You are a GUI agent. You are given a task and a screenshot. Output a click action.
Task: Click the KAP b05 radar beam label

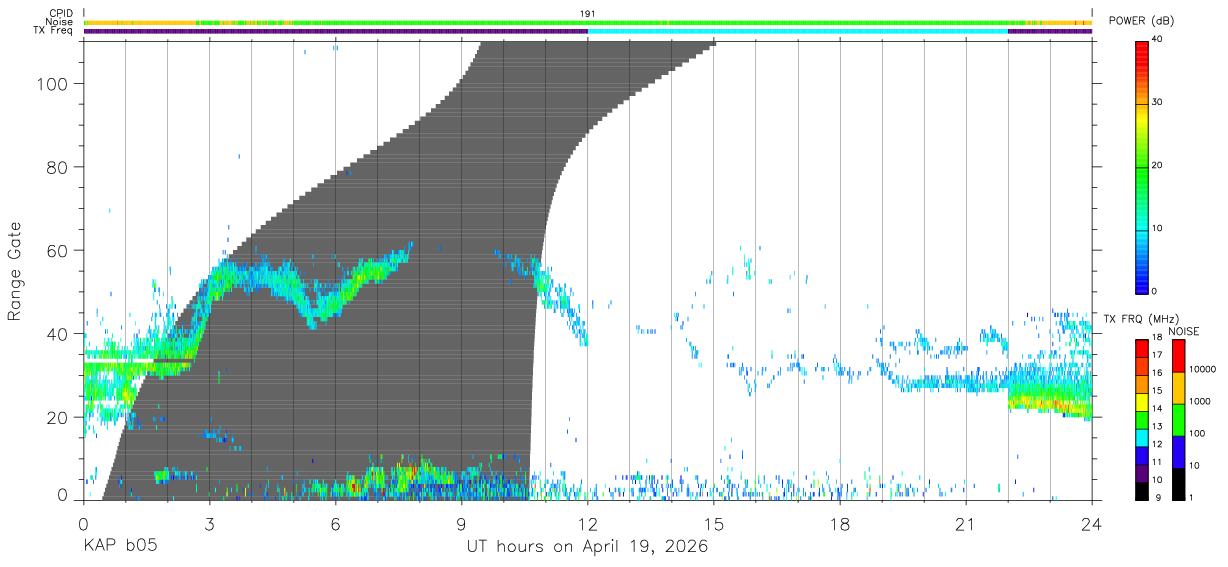point(120,546)
